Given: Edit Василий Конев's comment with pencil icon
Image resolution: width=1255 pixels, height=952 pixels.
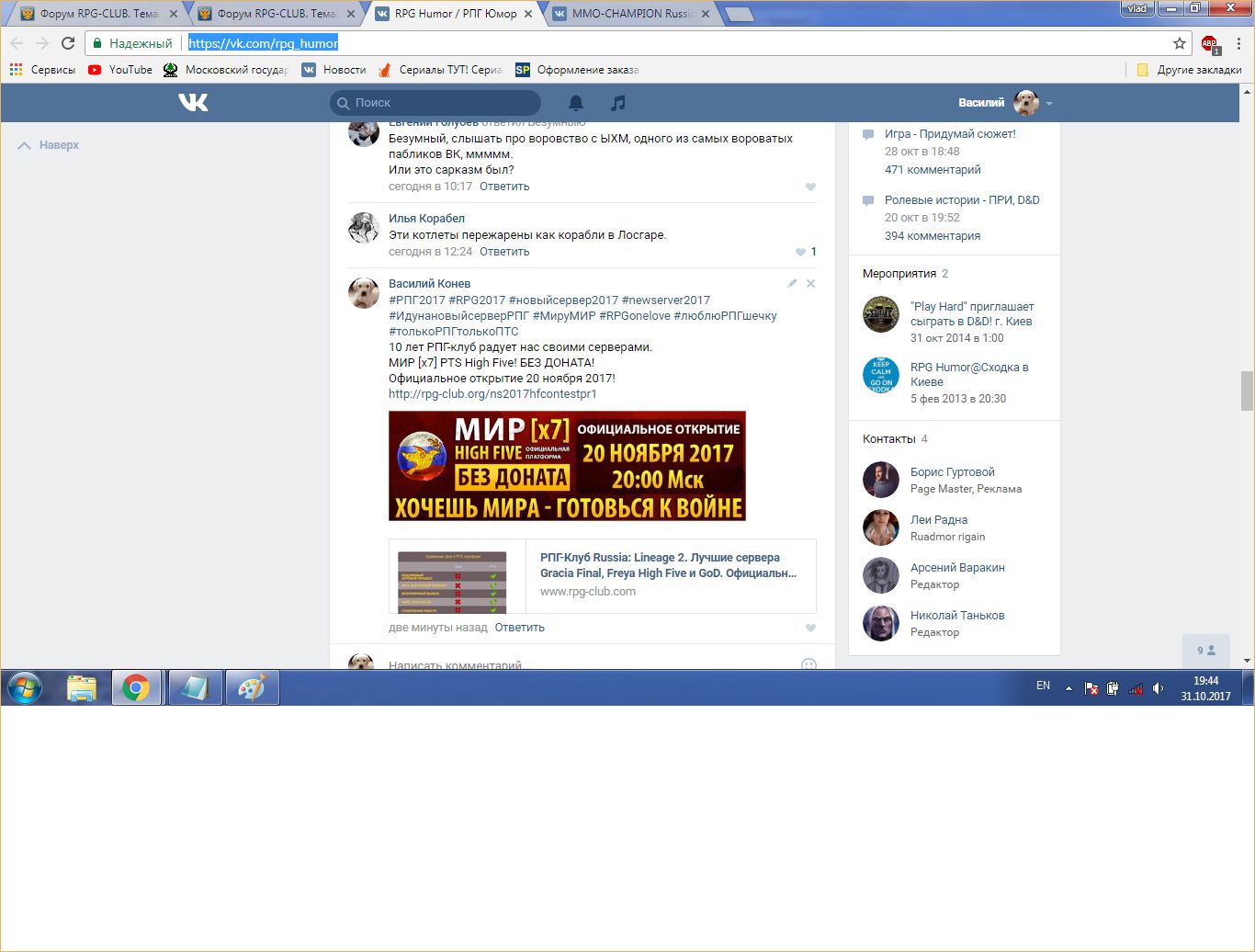Looking at the screenshot, I should 792,283.
